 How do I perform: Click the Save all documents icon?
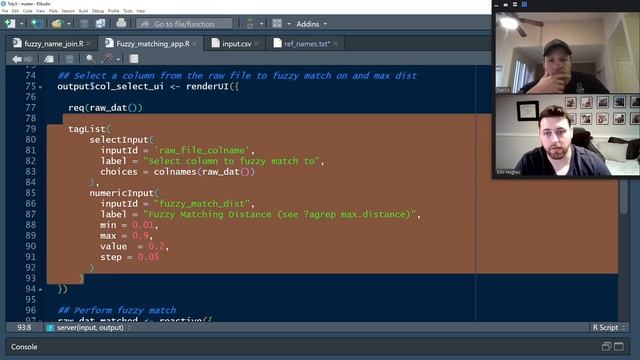click(x=100, y=24)
